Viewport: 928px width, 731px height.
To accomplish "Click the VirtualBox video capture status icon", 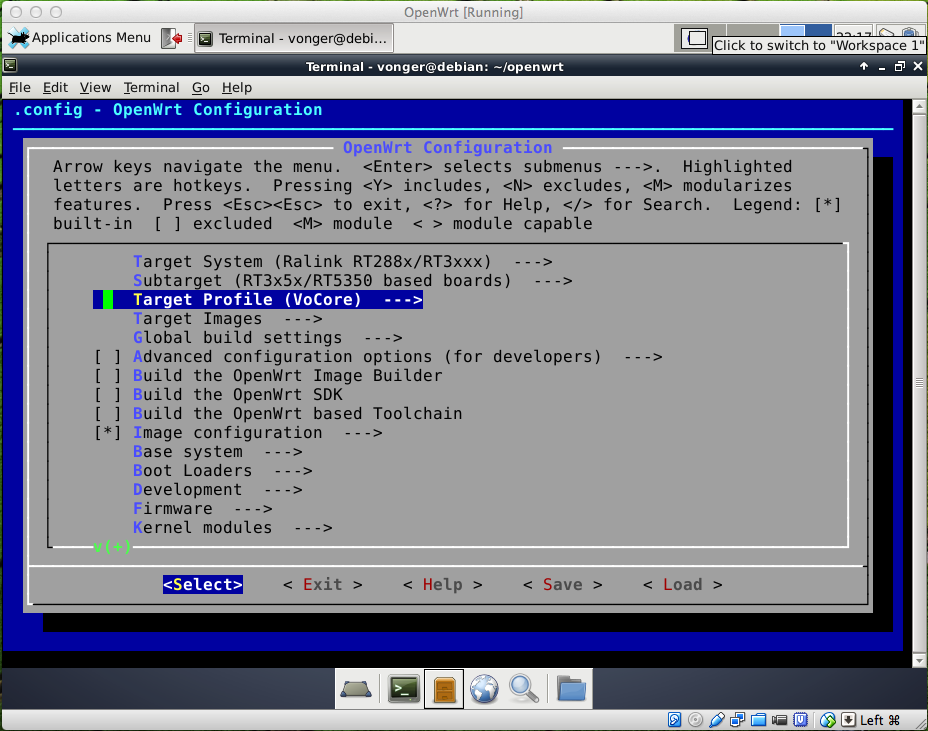I will [x=779, y=720].
